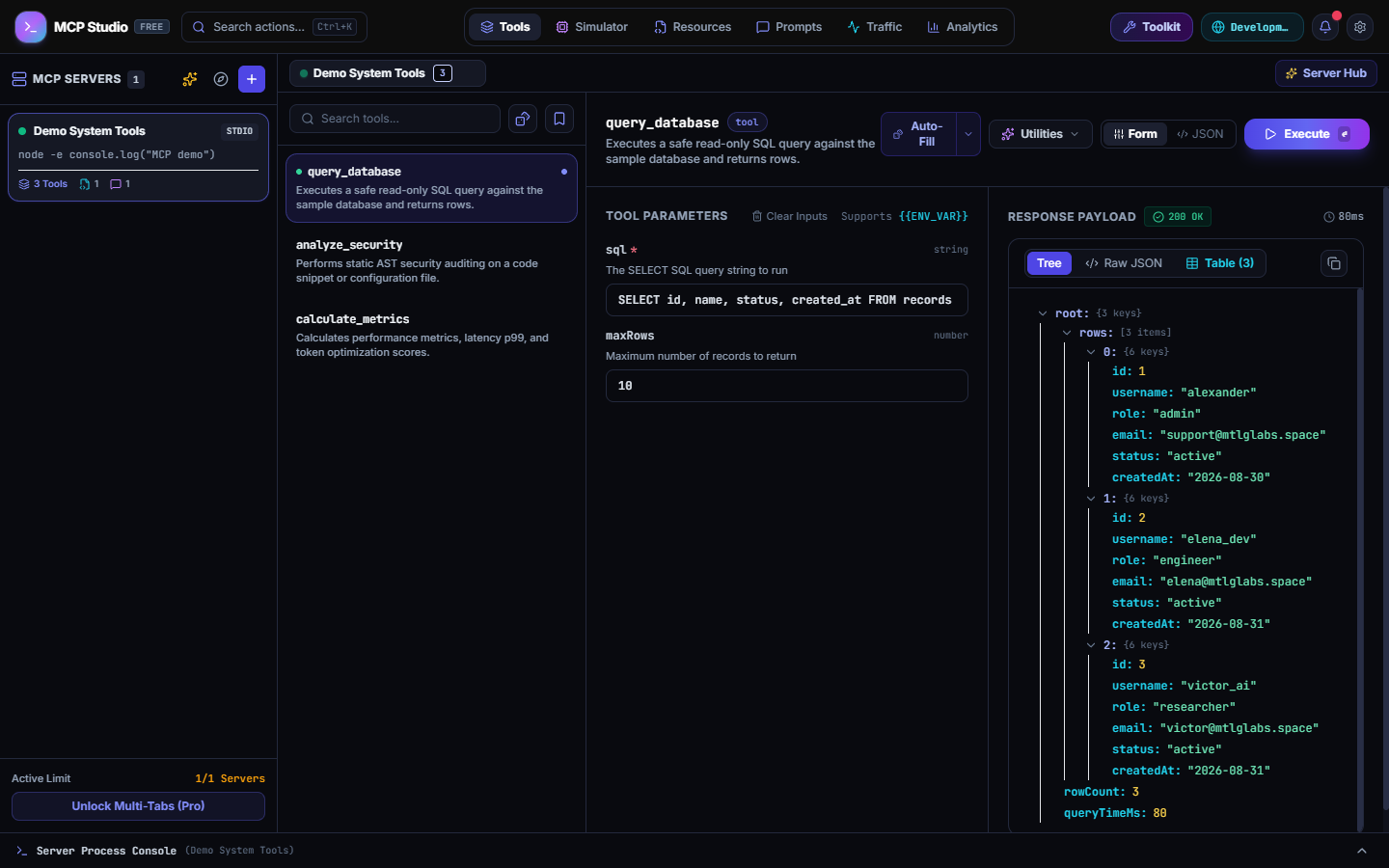Select the calculate_metrics tool
Image resolution: width=1389 pixels, height=868 pixels.
point(431,335)
